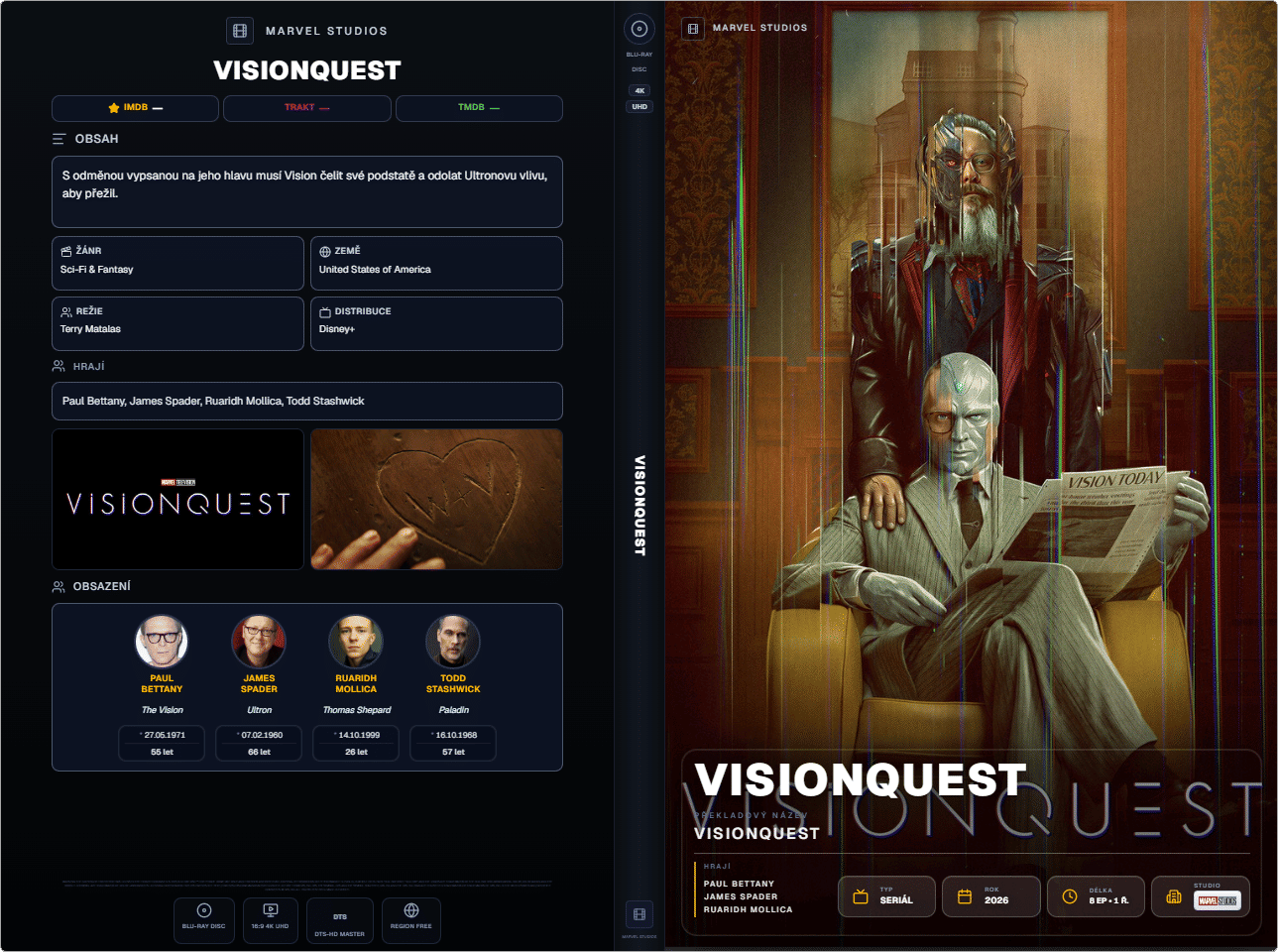1278x952 pixels.
Task: Click the Žánr clapperboard icon
Action: pyautogui.click(x=66, y=251)
